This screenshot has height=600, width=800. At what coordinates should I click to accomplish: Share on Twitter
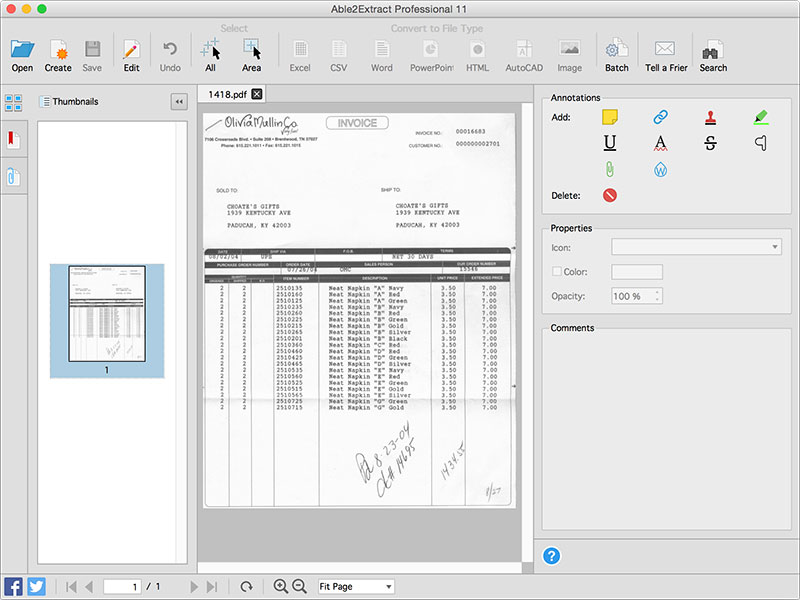pos(36,586)
